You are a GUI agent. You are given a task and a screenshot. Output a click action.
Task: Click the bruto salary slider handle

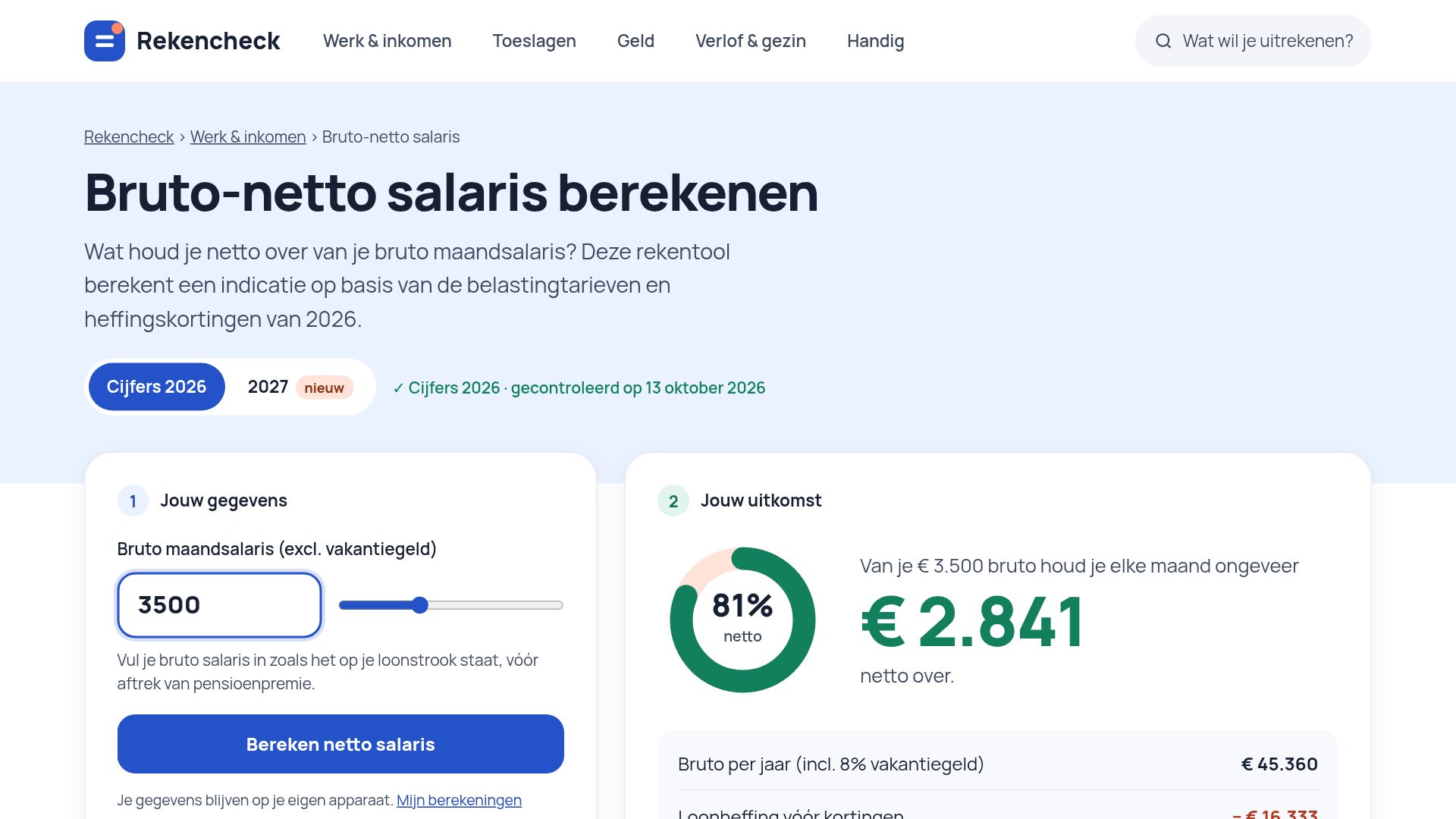[x=420, y=605]
